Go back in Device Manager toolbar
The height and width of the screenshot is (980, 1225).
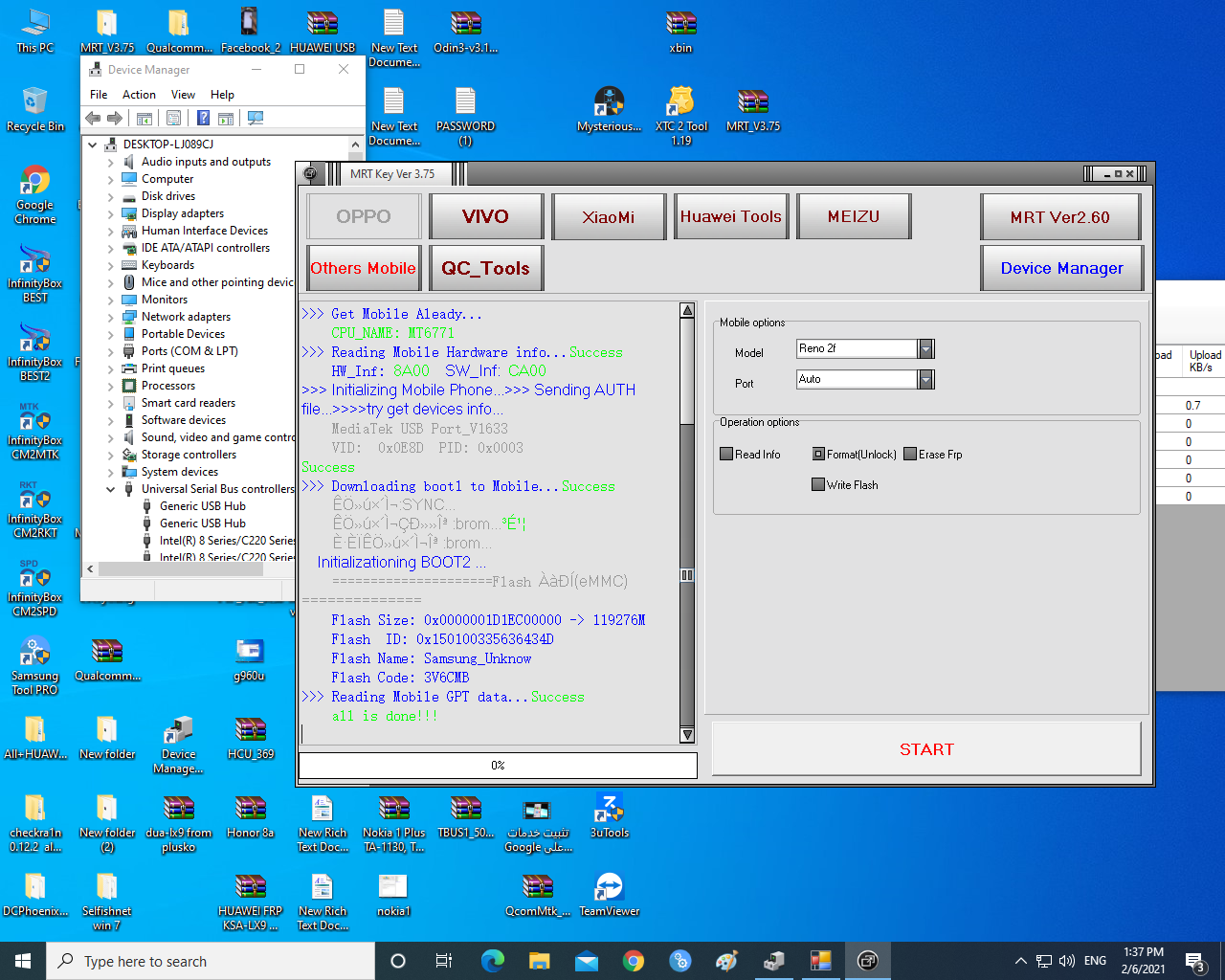(93, 118)
